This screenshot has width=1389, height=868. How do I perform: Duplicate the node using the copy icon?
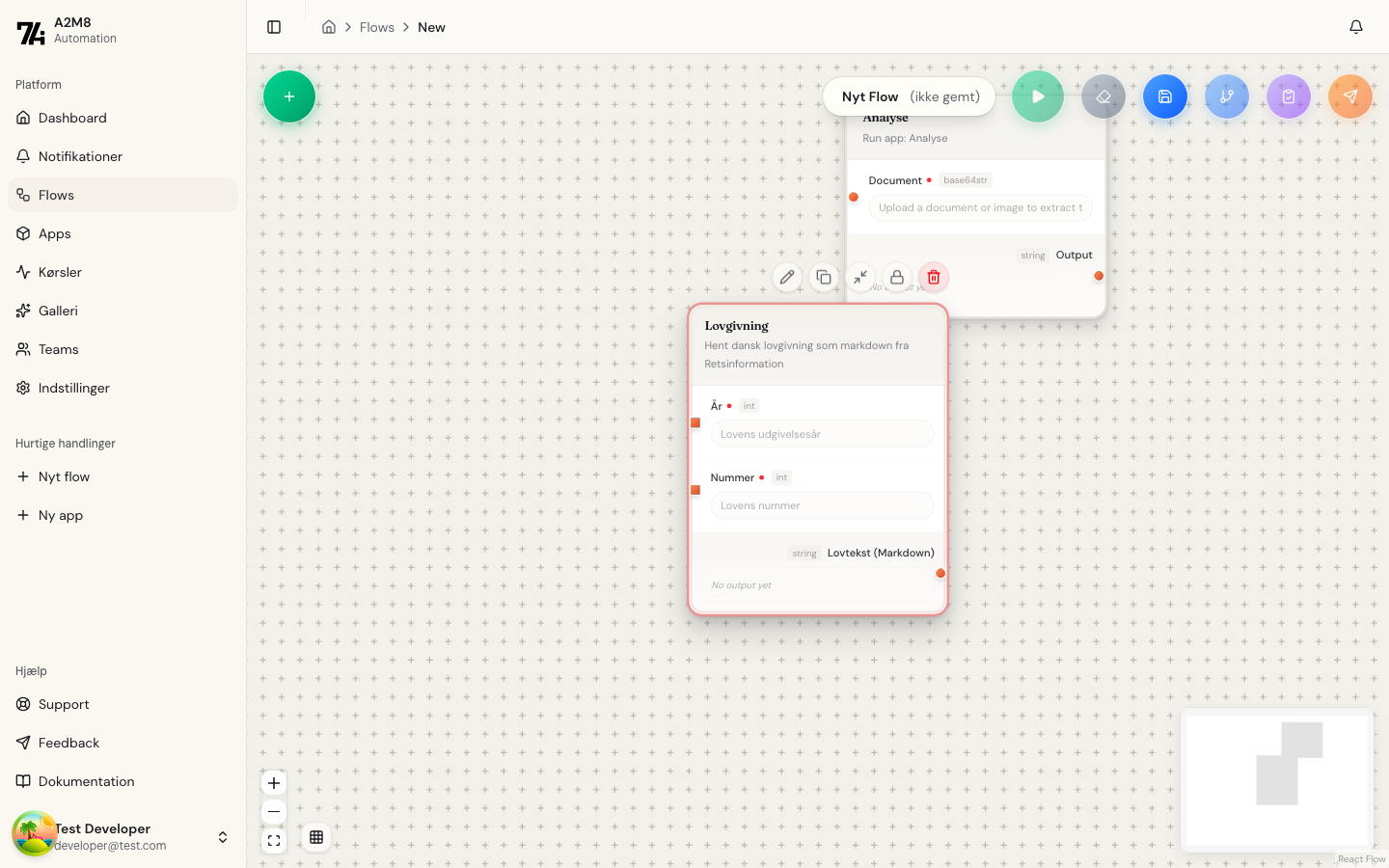pyautogui.click(x=824, y=278)
